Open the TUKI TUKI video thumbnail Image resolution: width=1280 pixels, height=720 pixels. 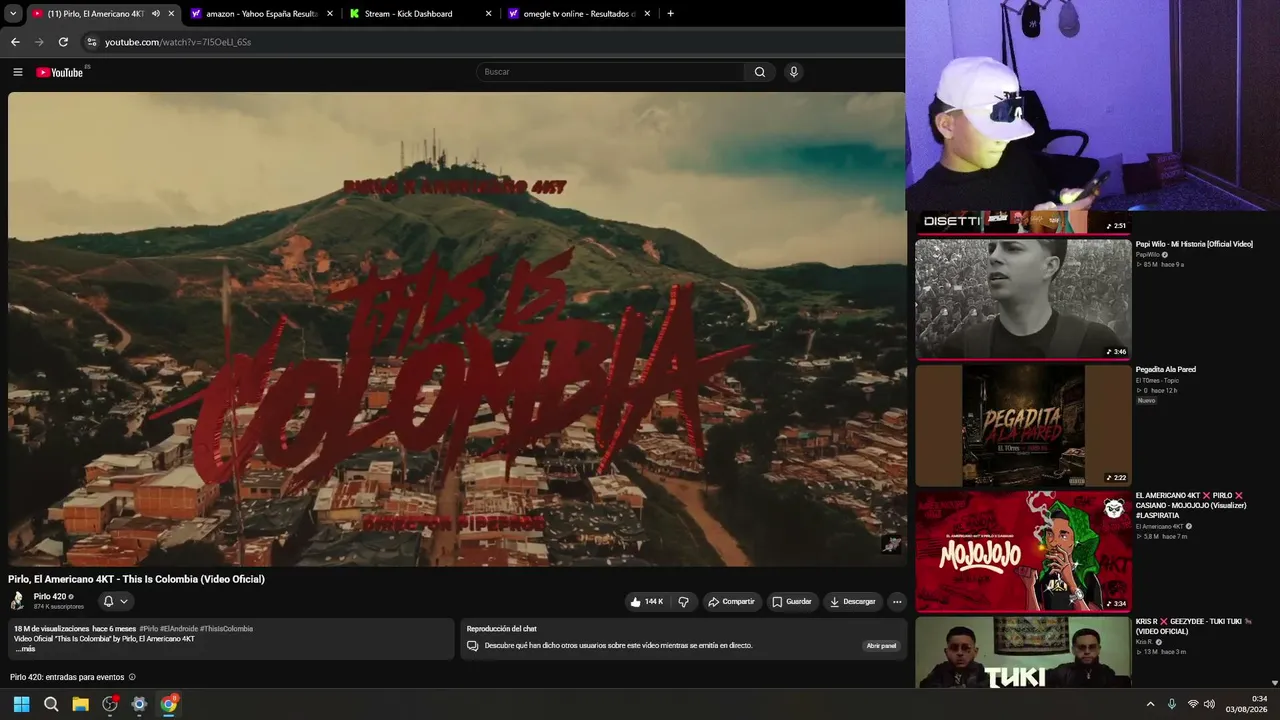tap(1023, 652)
